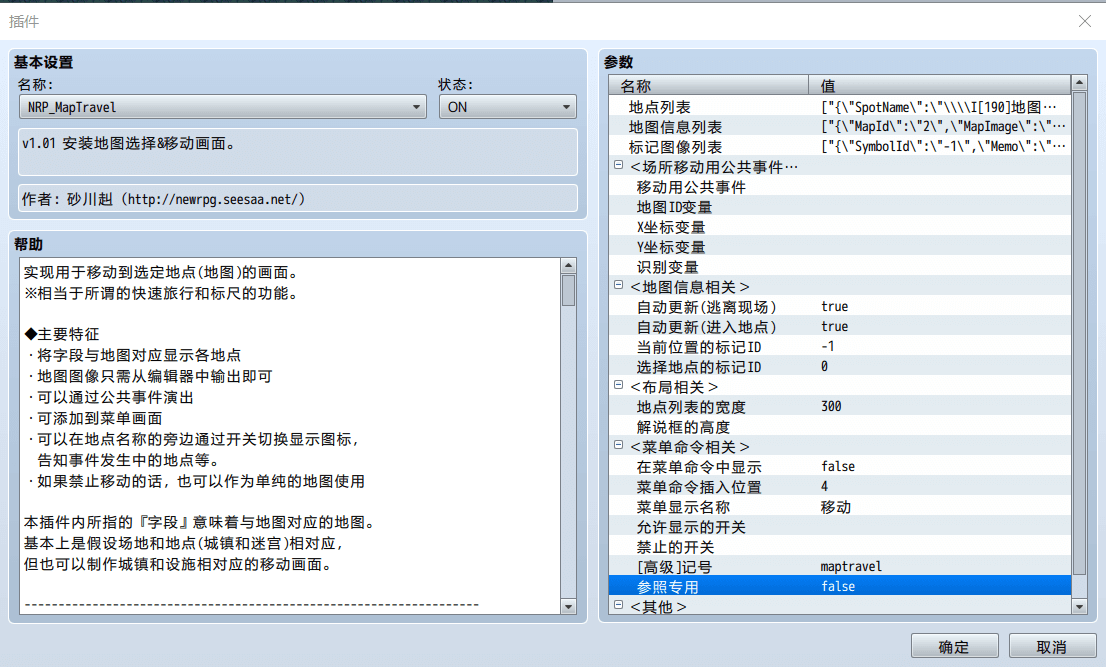This screenshot has height=667, width=1106.
Task: Select the 地图ID变量 parameter
Action: (839, 207)
